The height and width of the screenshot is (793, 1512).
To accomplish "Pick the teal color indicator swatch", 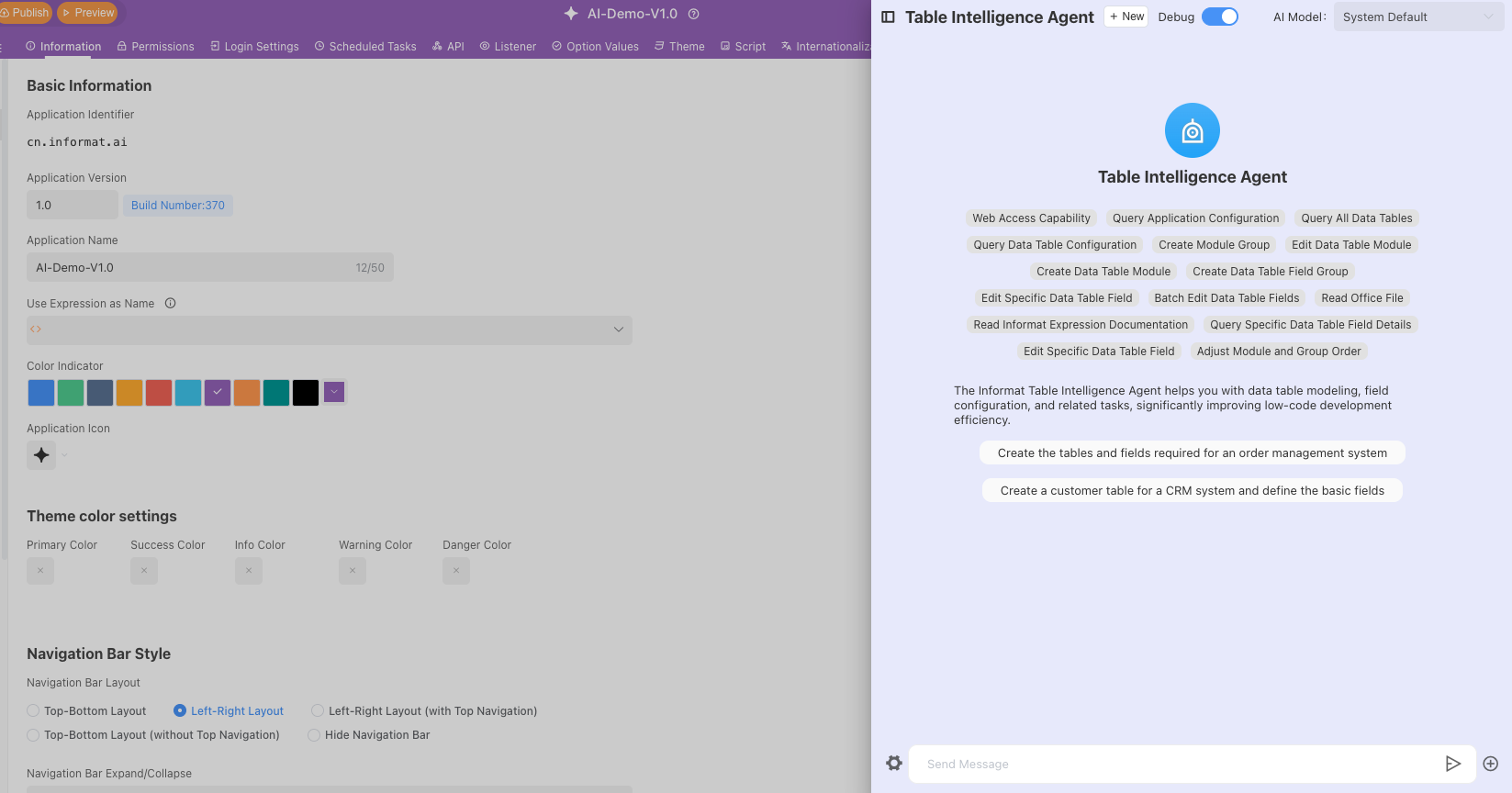I will 276,393.
